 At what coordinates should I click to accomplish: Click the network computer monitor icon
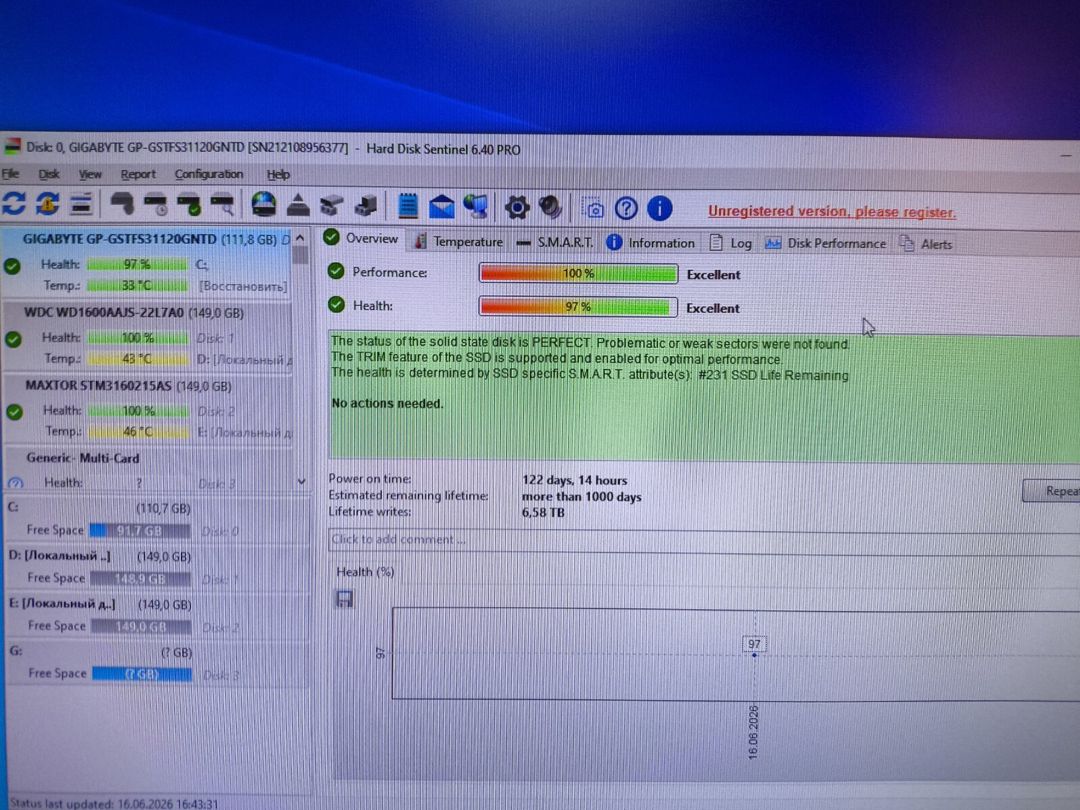pos(476,207)
